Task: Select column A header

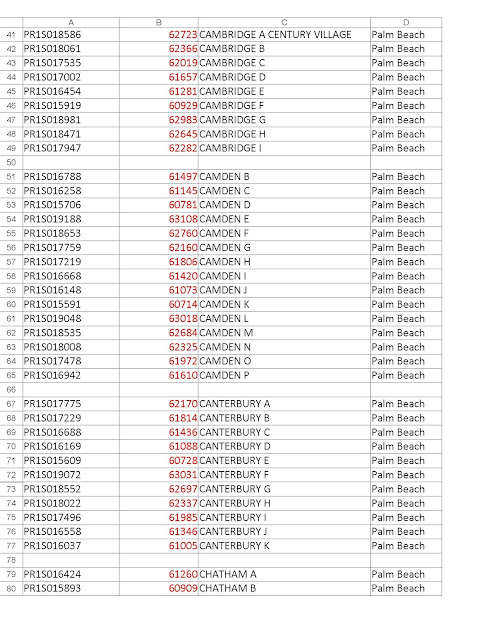Action: pos(71,22)
